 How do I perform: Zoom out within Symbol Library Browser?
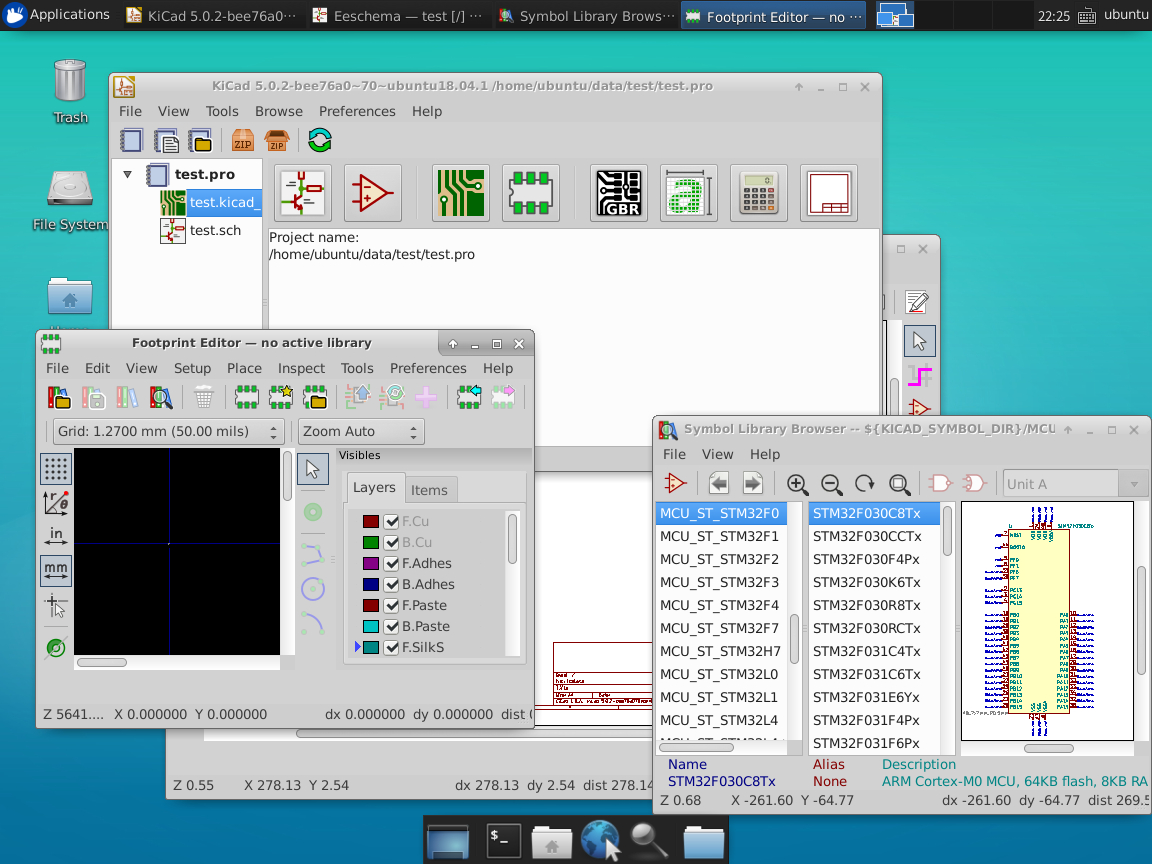(832, 483)
